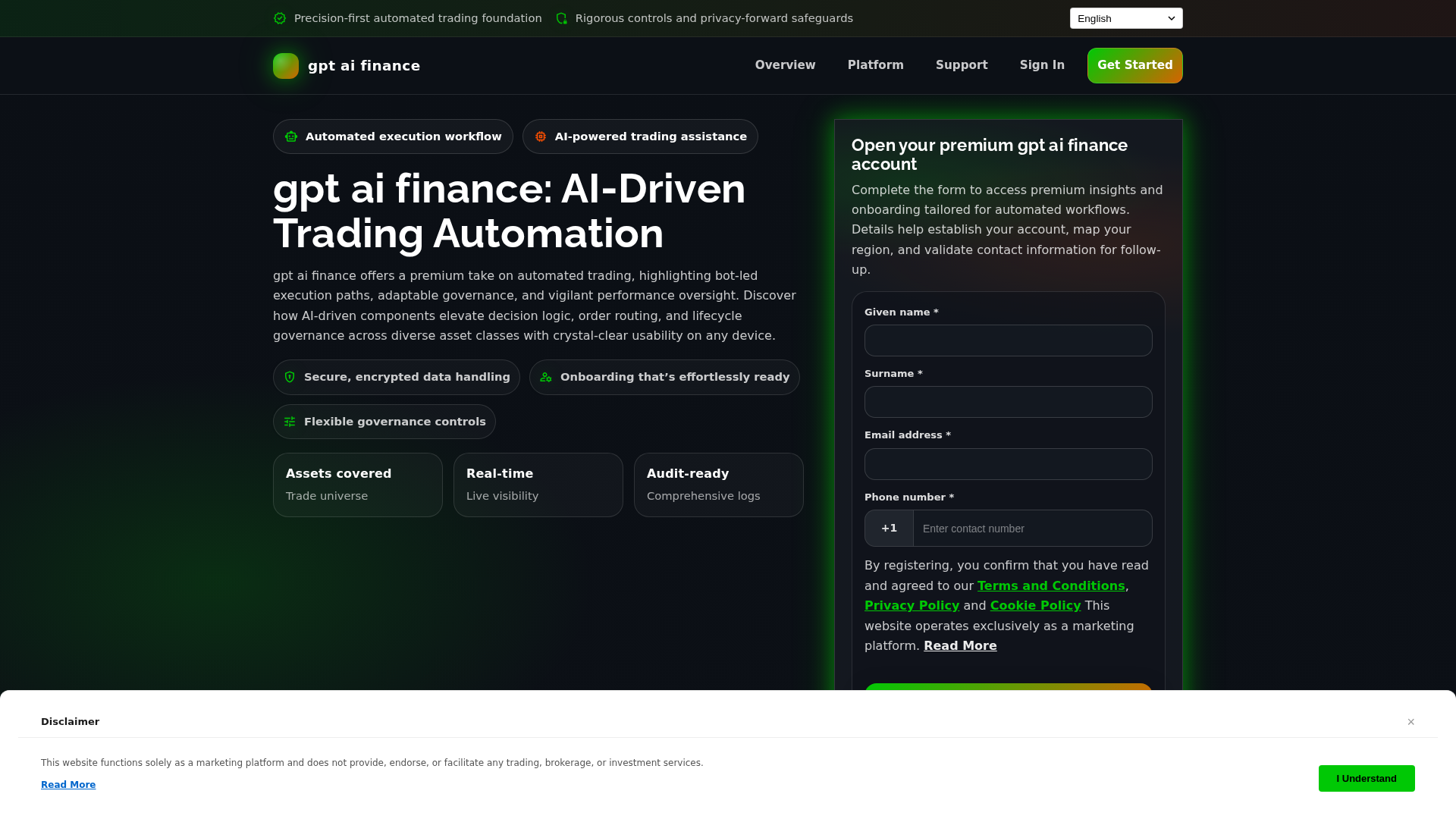The width and height of the screenshot is (1456, 819).
Task: Click the Enter contact number field
Action: coord(1033,529)
